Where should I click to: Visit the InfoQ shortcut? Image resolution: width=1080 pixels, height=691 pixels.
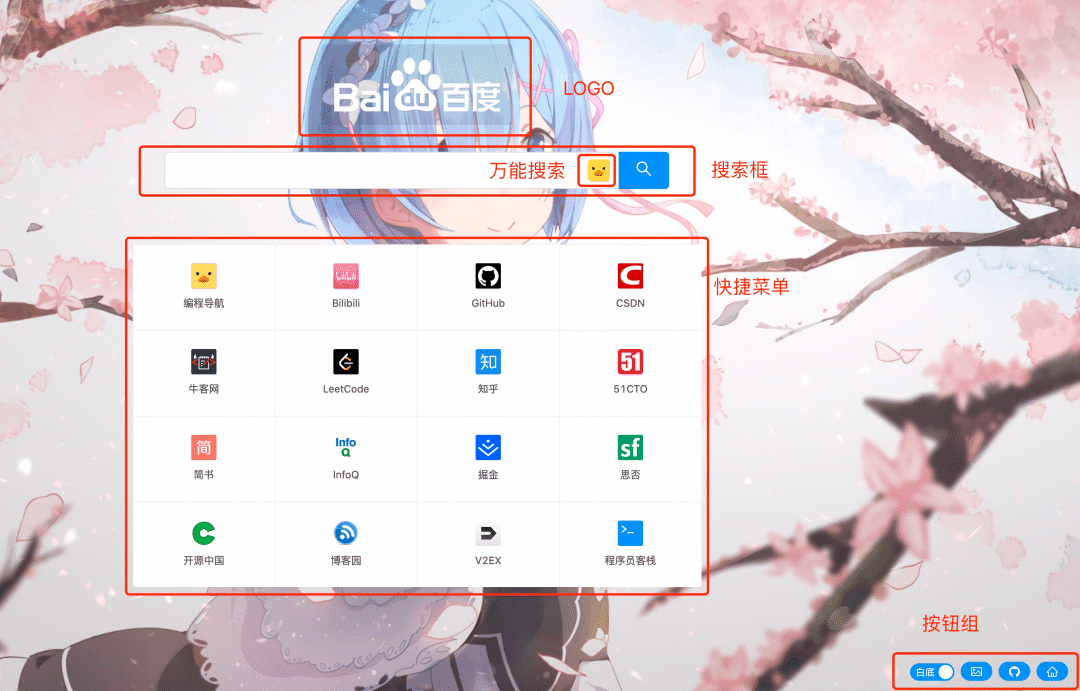pos(346,447)
